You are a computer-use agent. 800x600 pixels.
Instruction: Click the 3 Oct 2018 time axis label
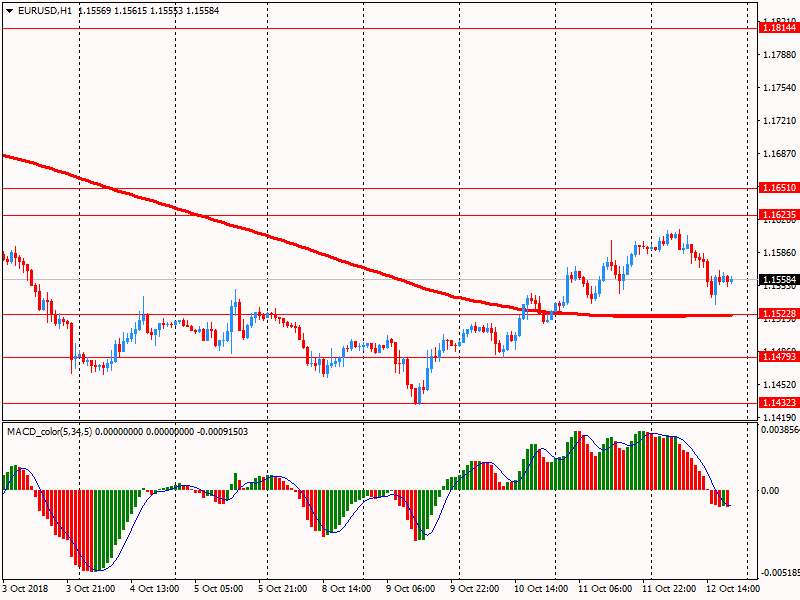click(x=26, y=589)
